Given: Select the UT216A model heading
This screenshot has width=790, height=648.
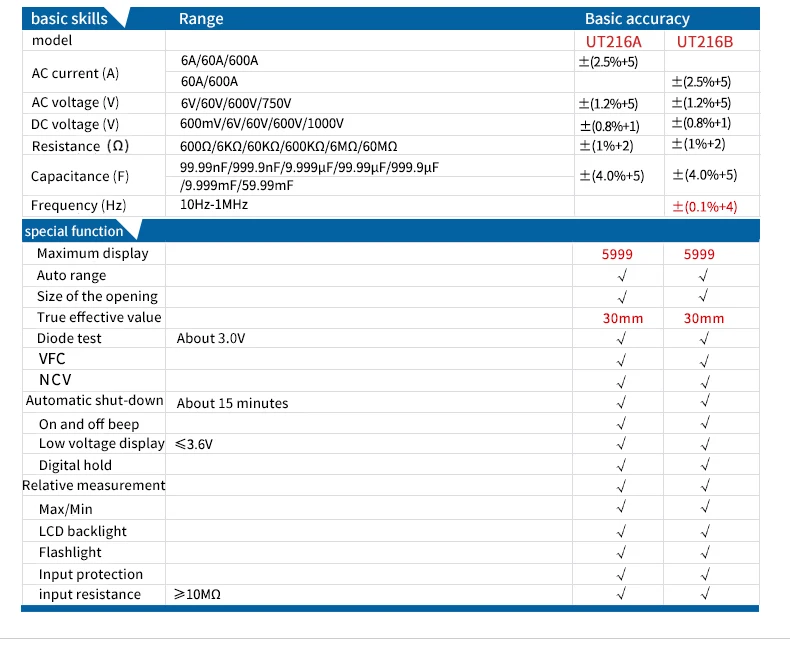Looking at the screenshot, I should 614,41.
